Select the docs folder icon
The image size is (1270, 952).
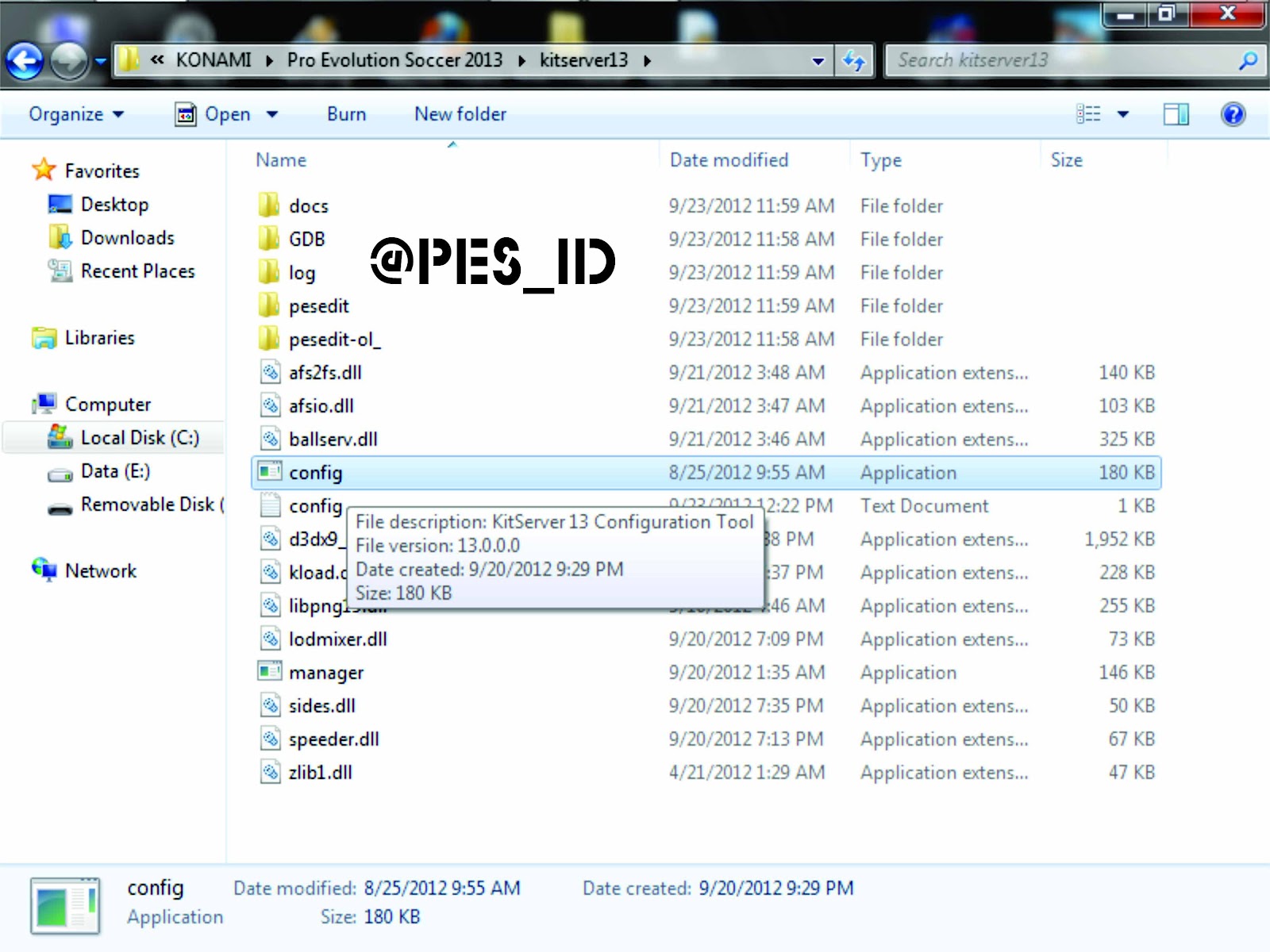(269, 205)
